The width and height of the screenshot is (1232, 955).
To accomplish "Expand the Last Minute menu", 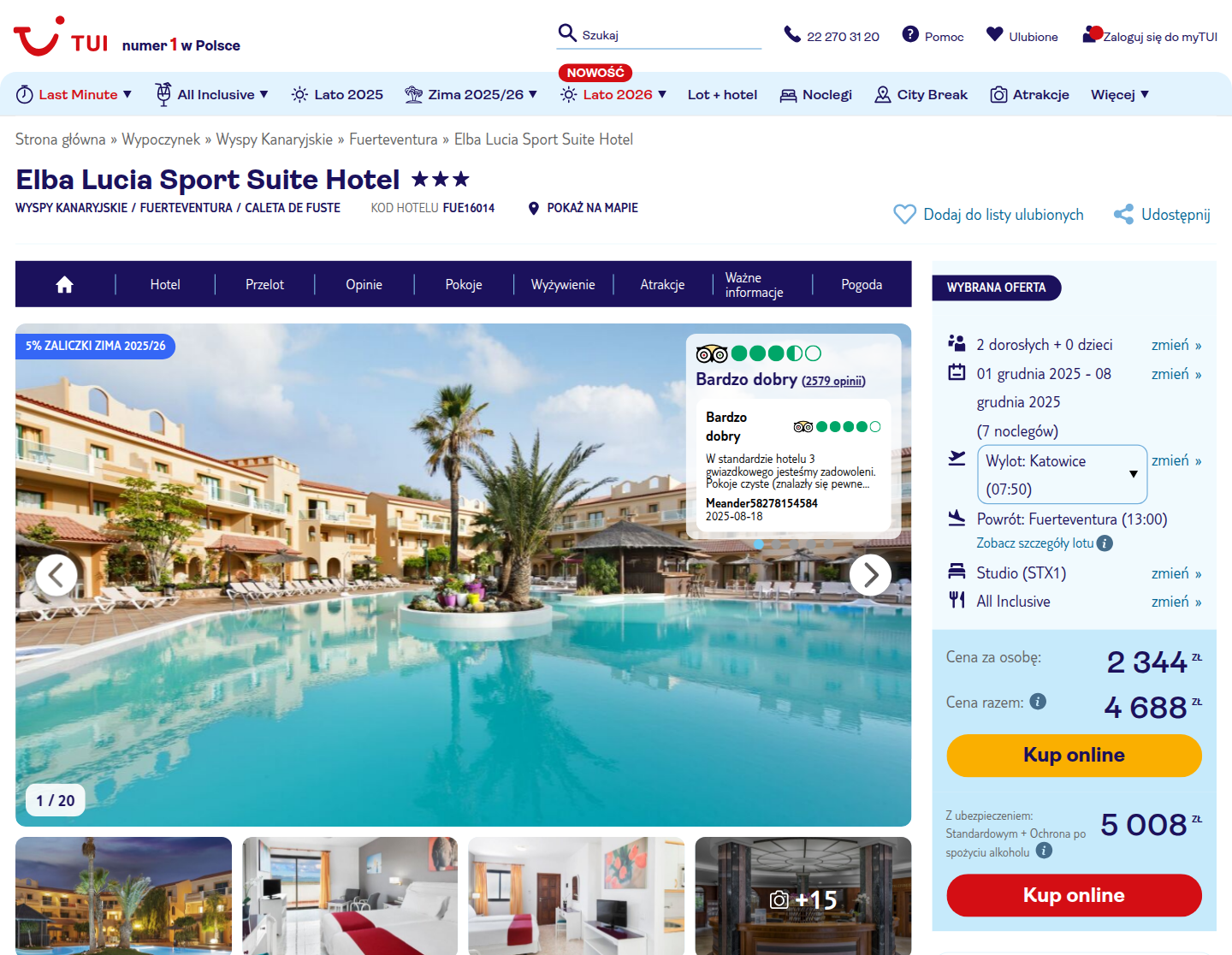I will pyautogui.click(x=74, y=95).
